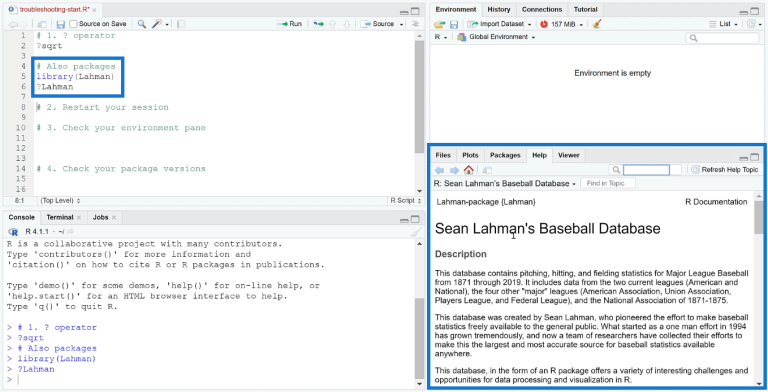The width and height of the screenshot is (768, 392).
Task: Open the Import Dataset dropdown
Action: (499, 24)
